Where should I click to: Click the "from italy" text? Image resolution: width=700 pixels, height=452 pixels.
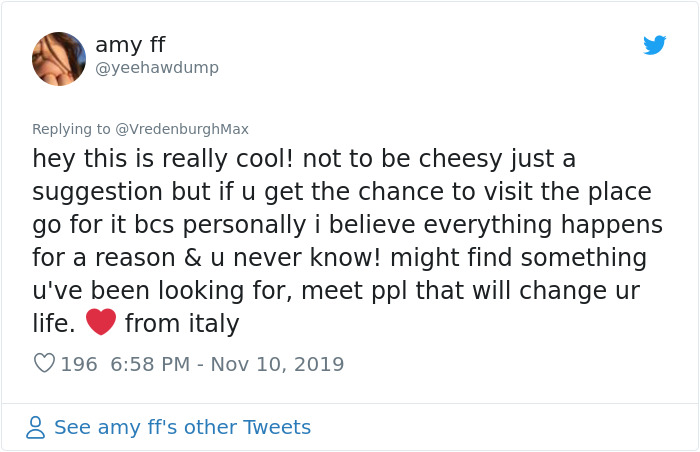[182, 323]
